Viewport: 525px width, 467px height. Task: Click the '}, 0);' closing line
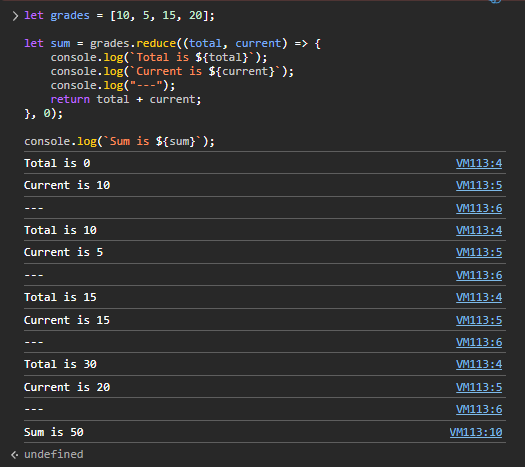(44, 114)
